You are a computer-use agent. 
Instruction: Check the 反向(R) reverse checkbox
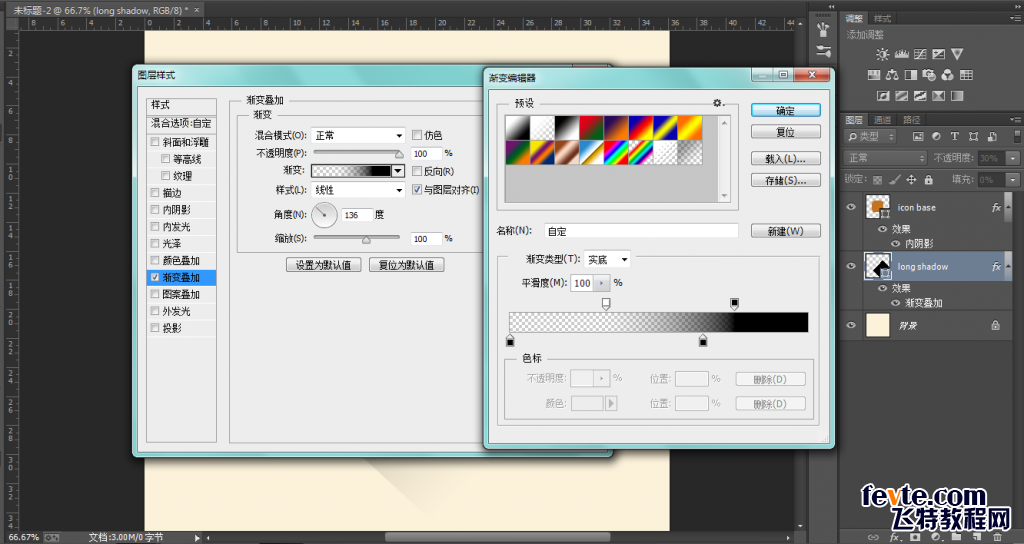point(417,171)
